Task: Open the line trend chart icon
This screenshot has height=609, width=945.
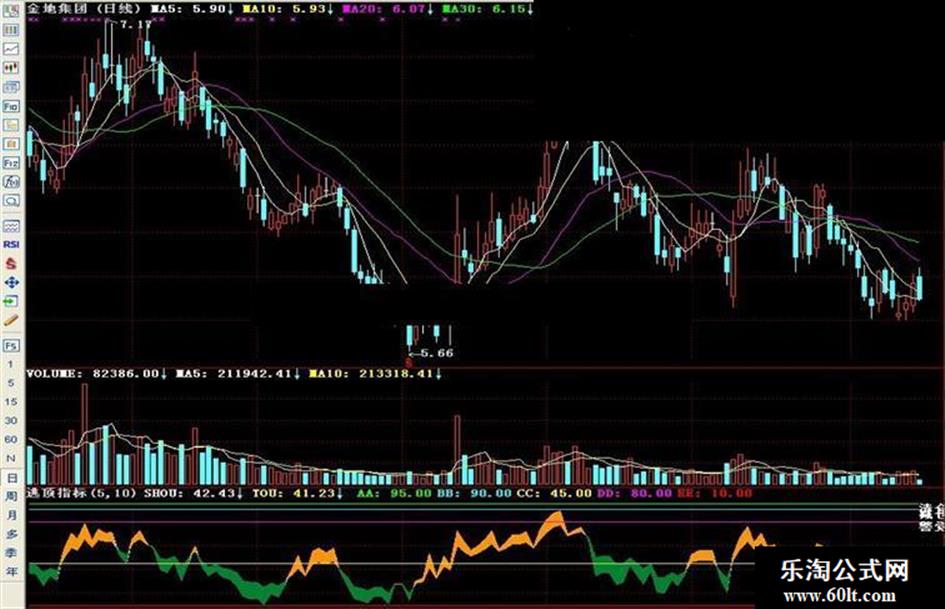Action: [x=11, y=49]
